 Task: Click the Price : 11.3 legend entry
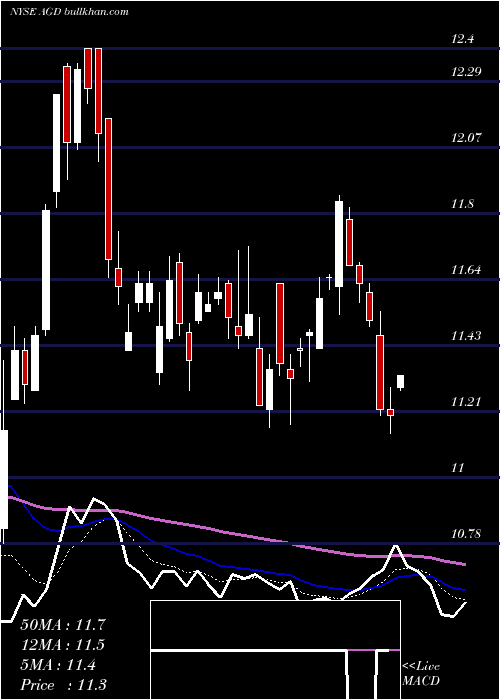tap(63, 685)
